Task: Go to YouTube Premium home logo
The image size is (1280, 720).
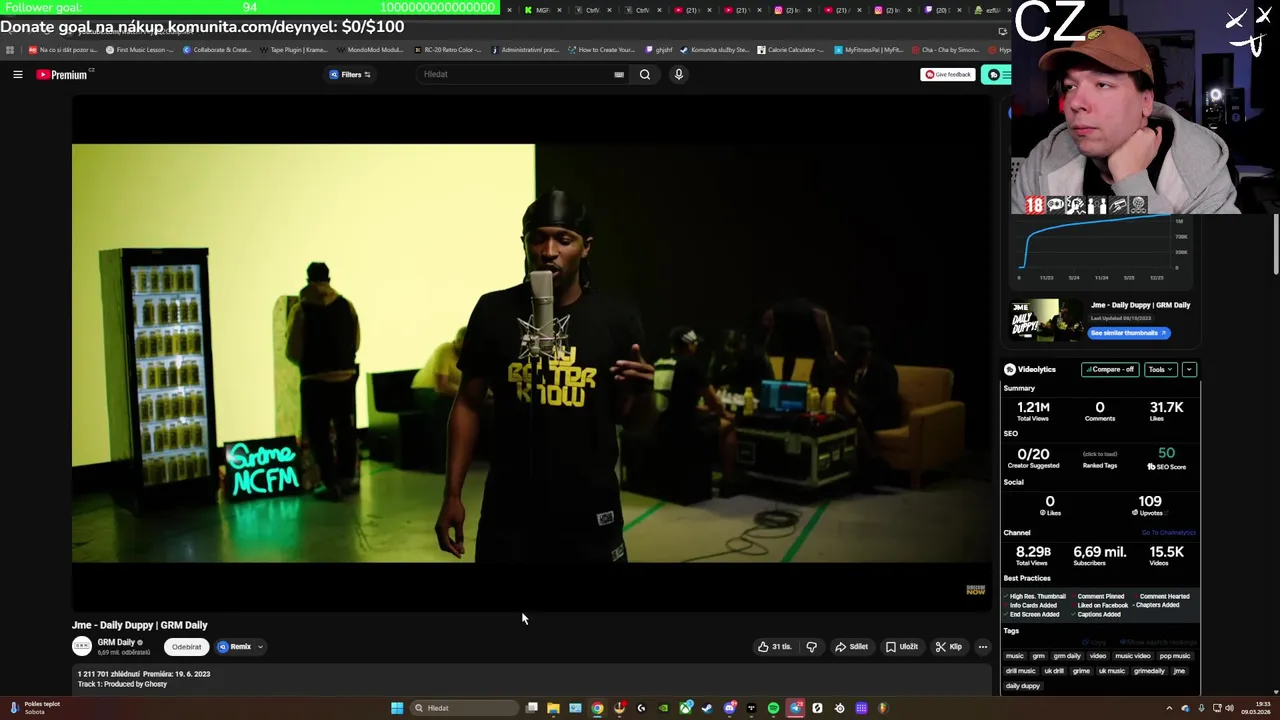Action: tap(64, 74)
